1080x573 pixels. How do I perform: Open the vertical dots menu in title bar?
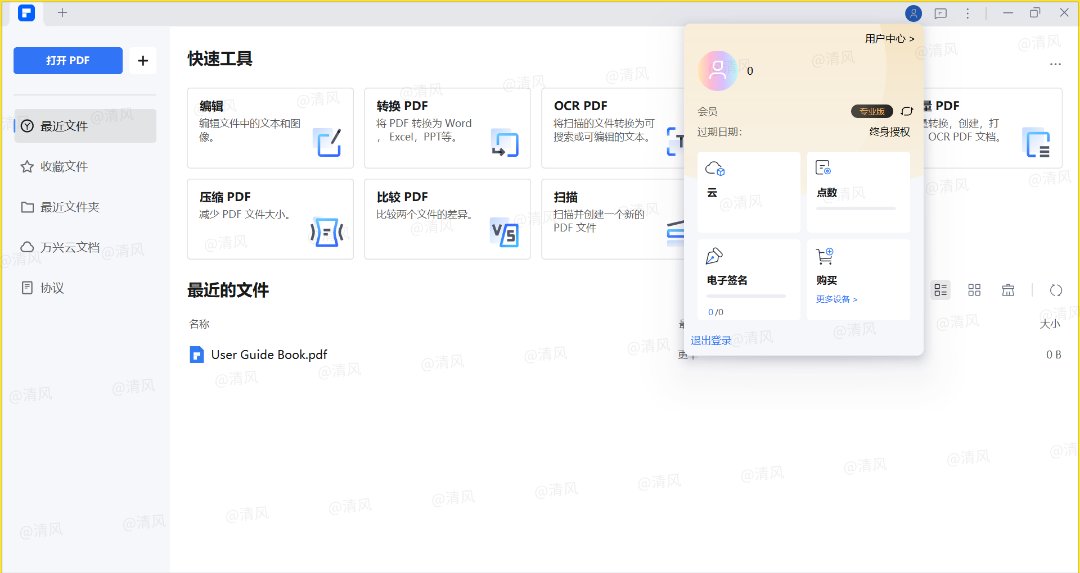967,13
